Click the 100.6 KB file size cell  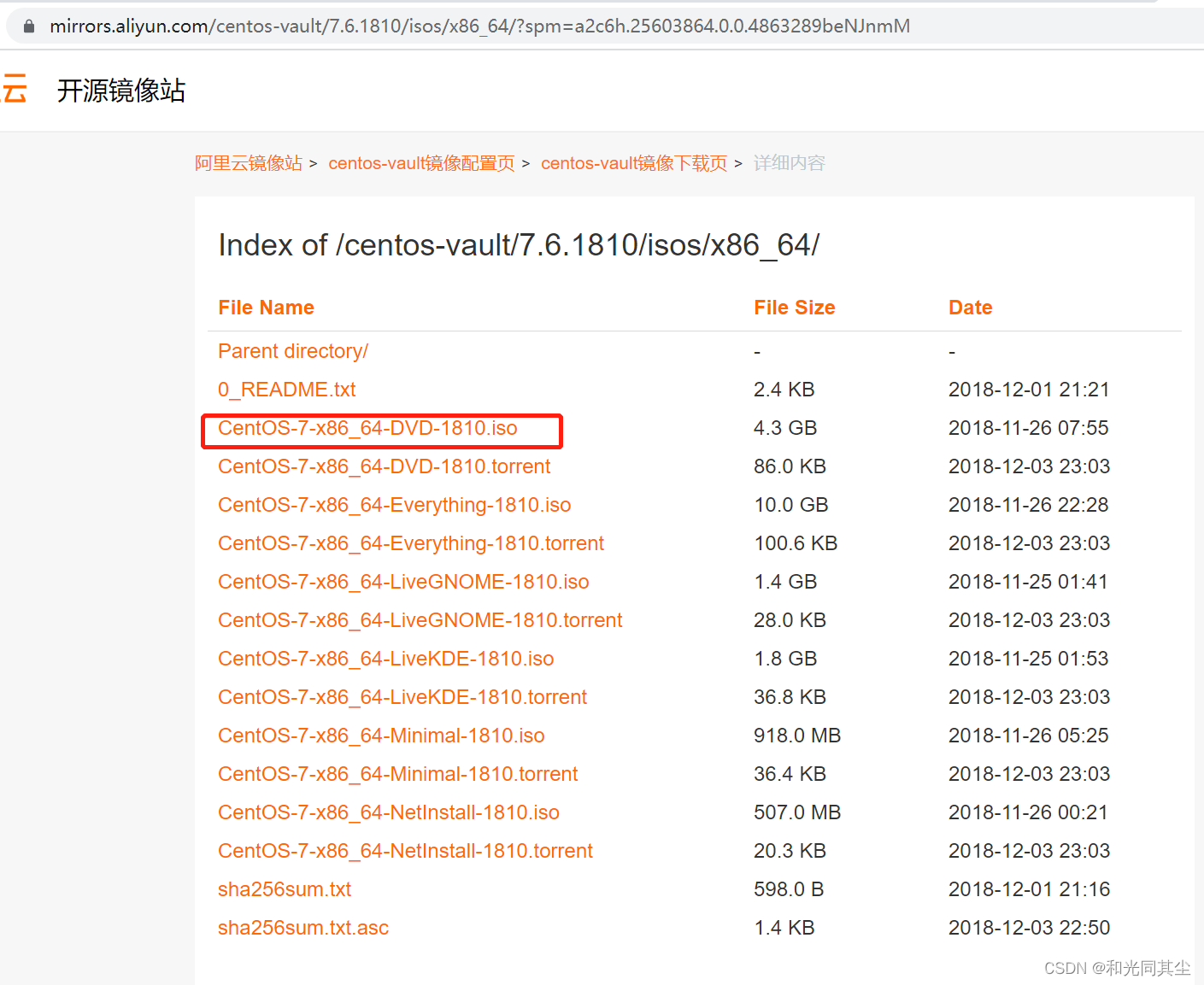tap(796, 543)
